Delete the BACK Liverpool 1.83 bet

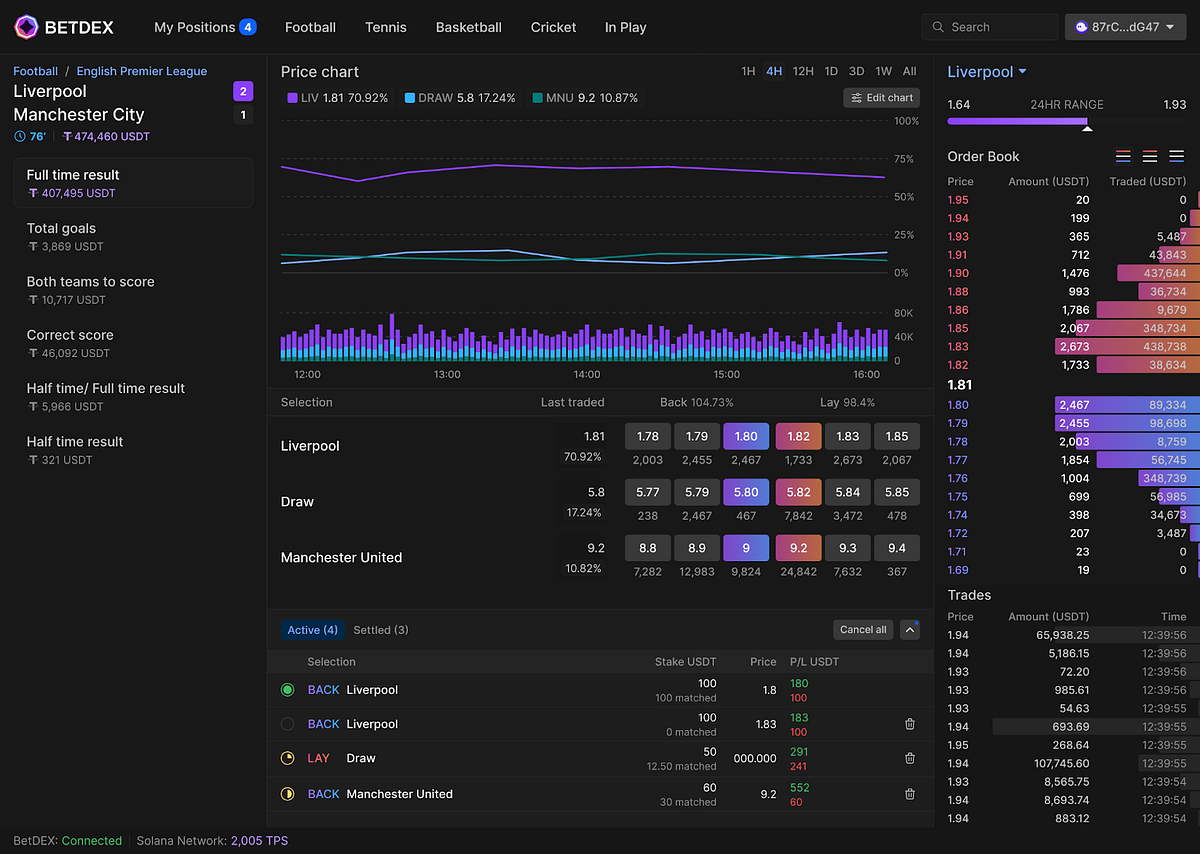[910, 724]
